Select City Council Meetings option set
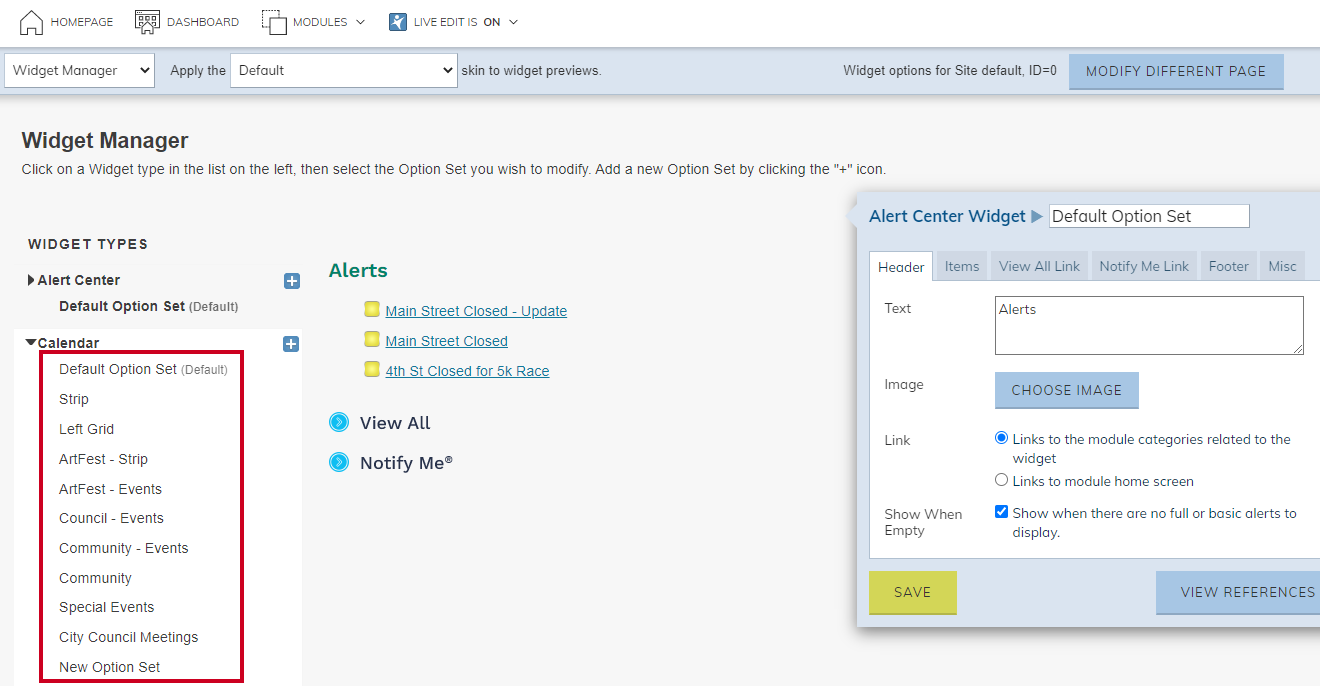This screenshot has height=686, width=1320. click(x=128, y=637)
